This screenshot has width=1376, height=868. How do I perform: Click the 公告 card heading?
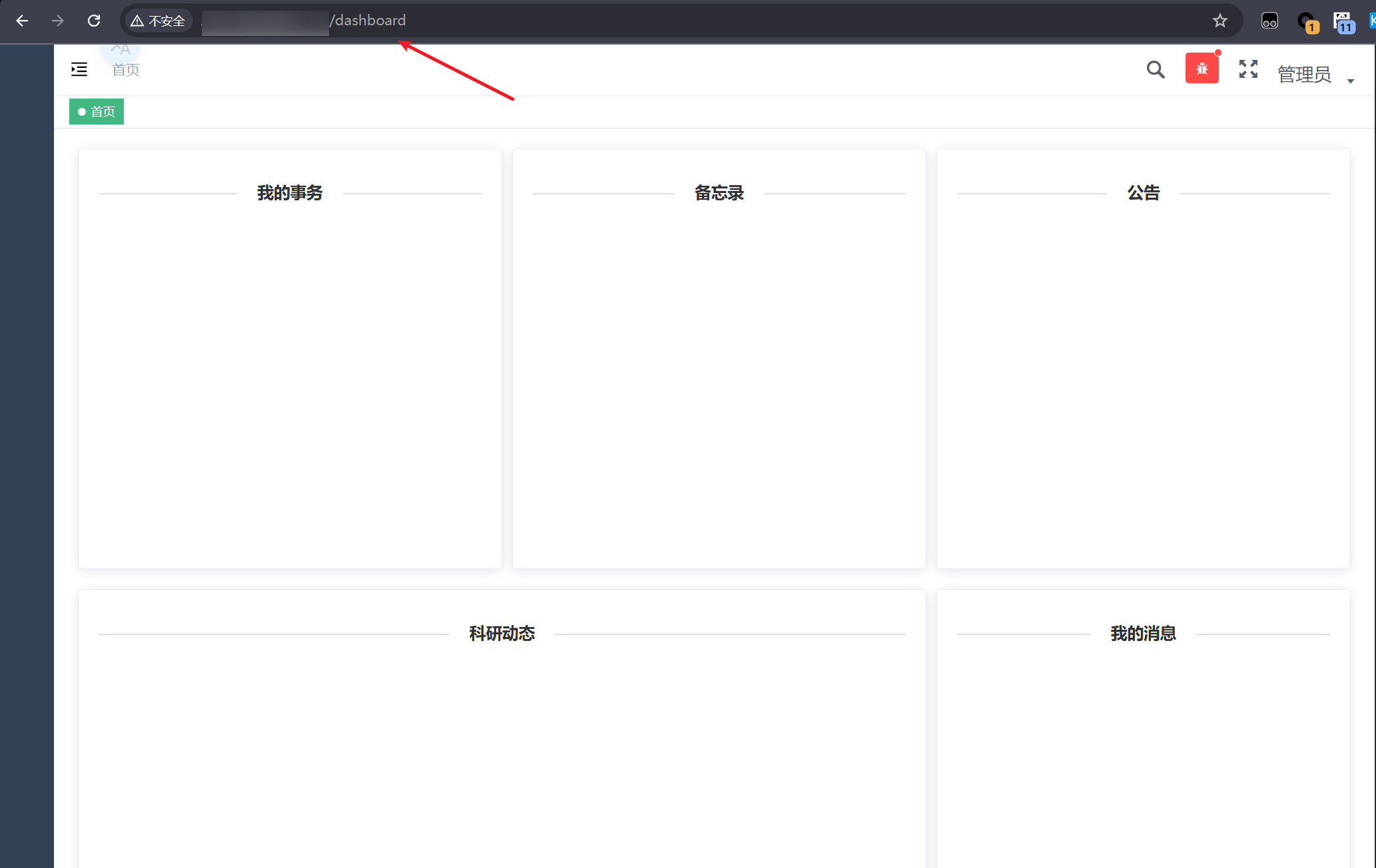(1143, 193)
